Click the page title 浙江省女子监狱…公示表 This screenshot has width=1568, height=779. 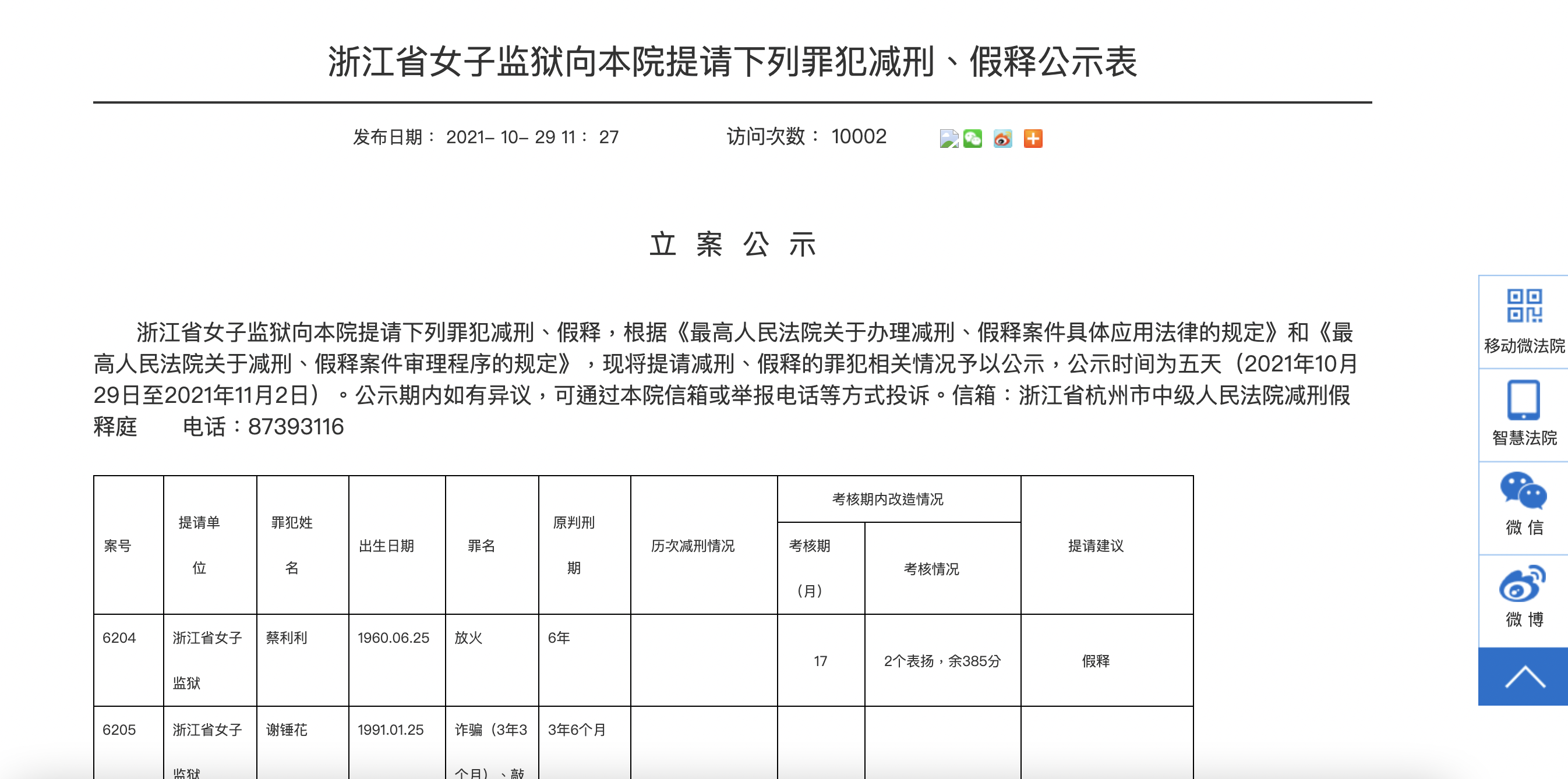(x=732, y=62)
